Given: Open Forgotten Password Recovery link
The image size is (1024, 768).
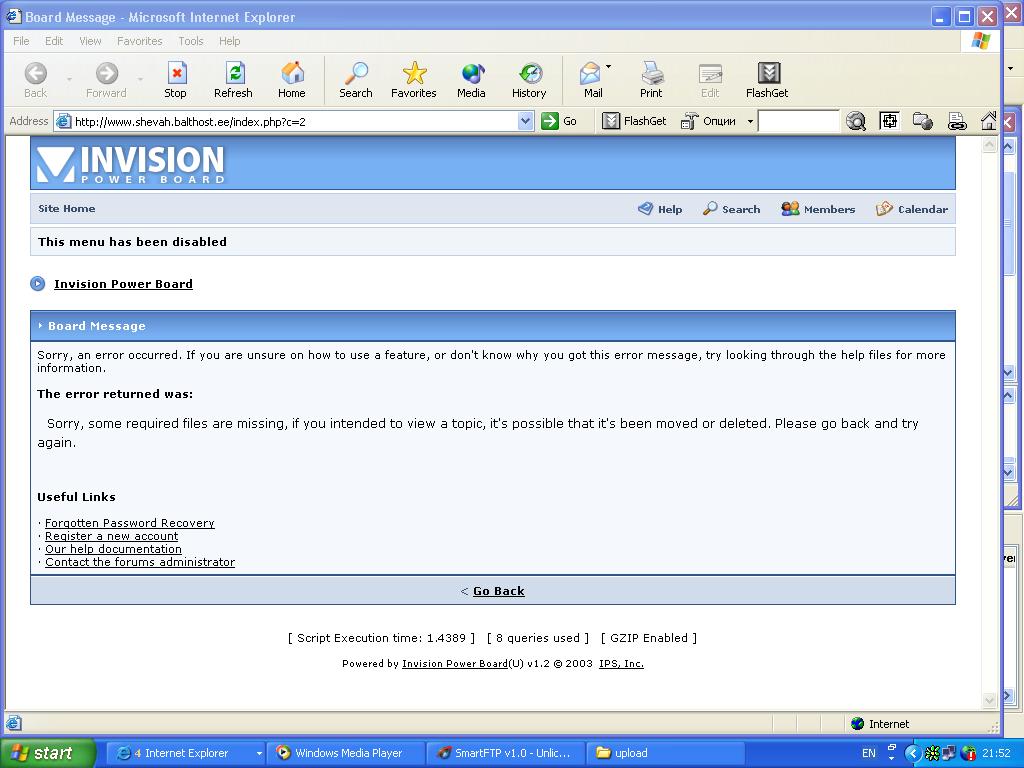Looking at the screenshot, I should tap(129, 523).
